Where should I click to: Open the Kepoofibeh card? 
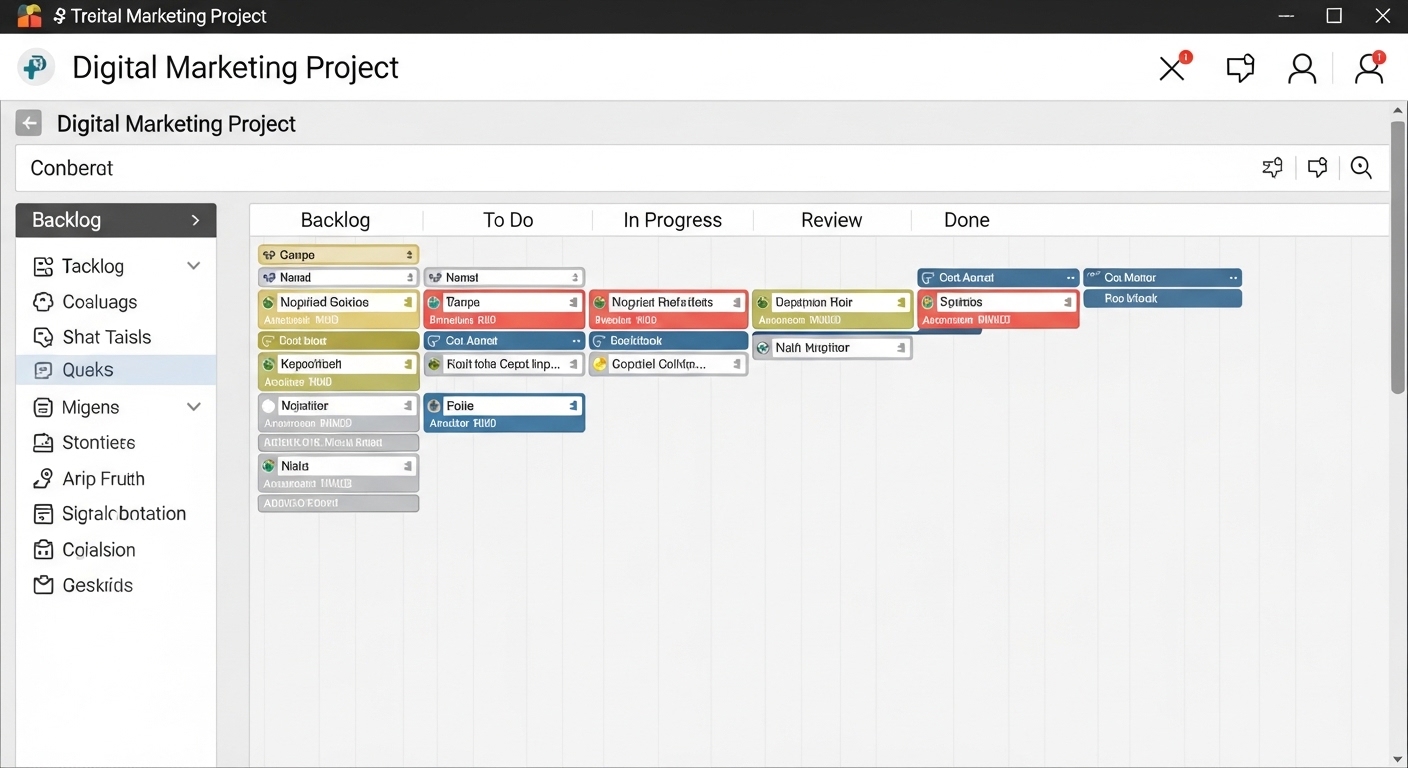[339, 372]
